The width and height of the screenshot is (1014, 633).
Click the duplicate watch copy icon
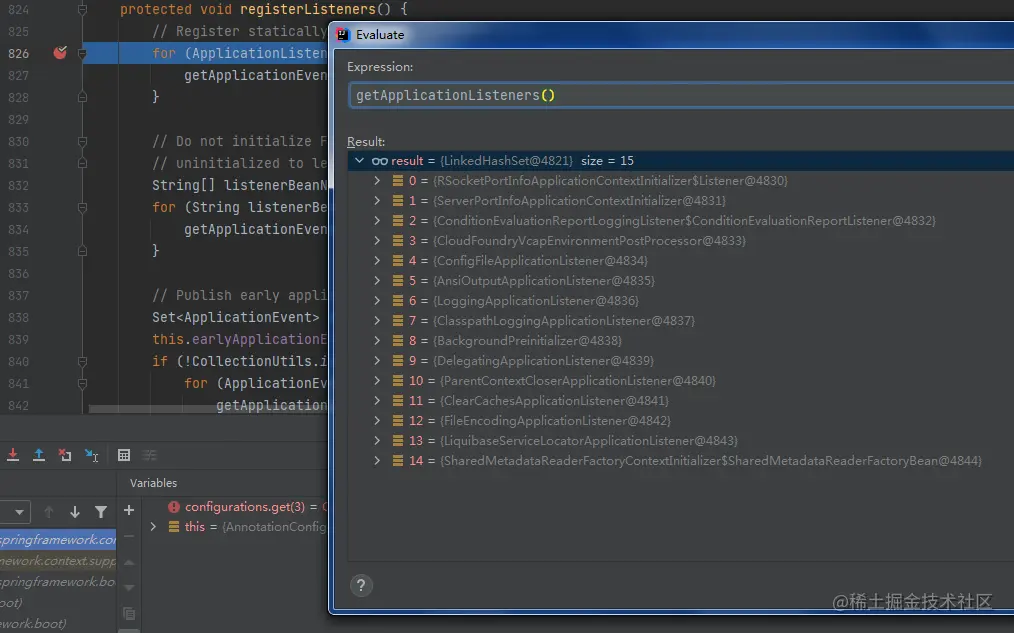click(x=129, y=613)
